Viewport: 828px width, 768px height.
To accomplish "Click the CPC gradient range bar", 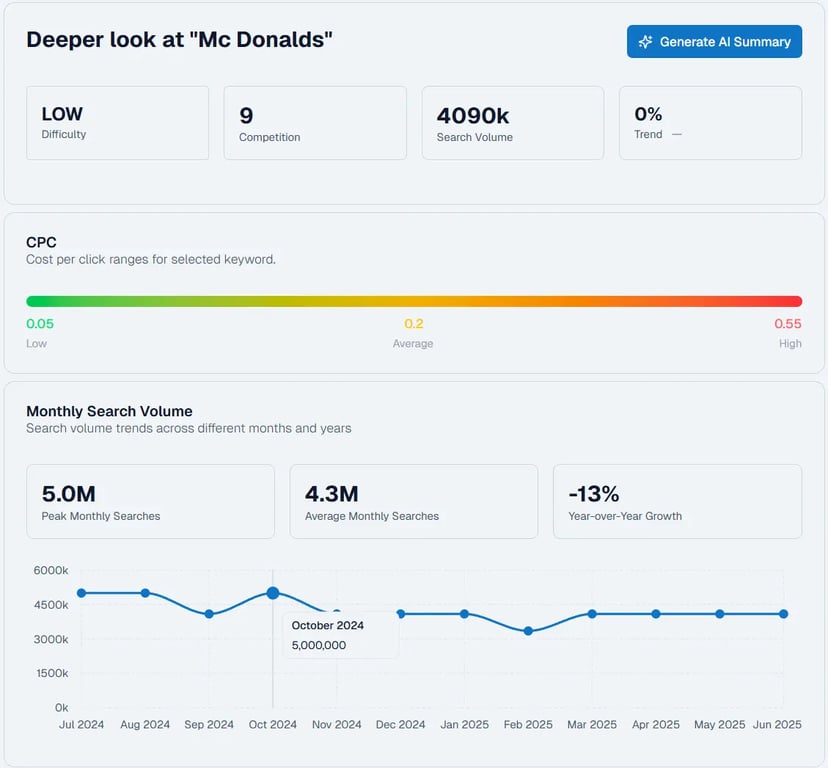I will point(414,301).
